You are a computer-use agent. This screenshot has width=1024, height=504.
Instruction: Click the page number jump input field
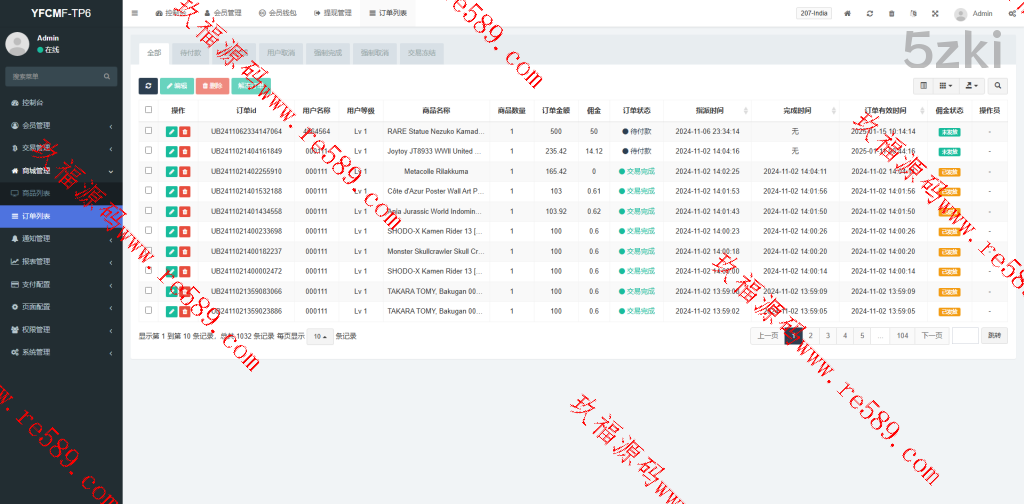tap(964, 336)
